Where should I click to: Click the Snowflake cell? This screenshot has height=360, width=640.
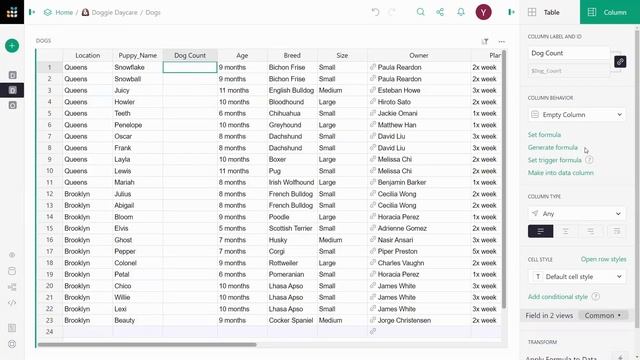(x=138, y=67)
